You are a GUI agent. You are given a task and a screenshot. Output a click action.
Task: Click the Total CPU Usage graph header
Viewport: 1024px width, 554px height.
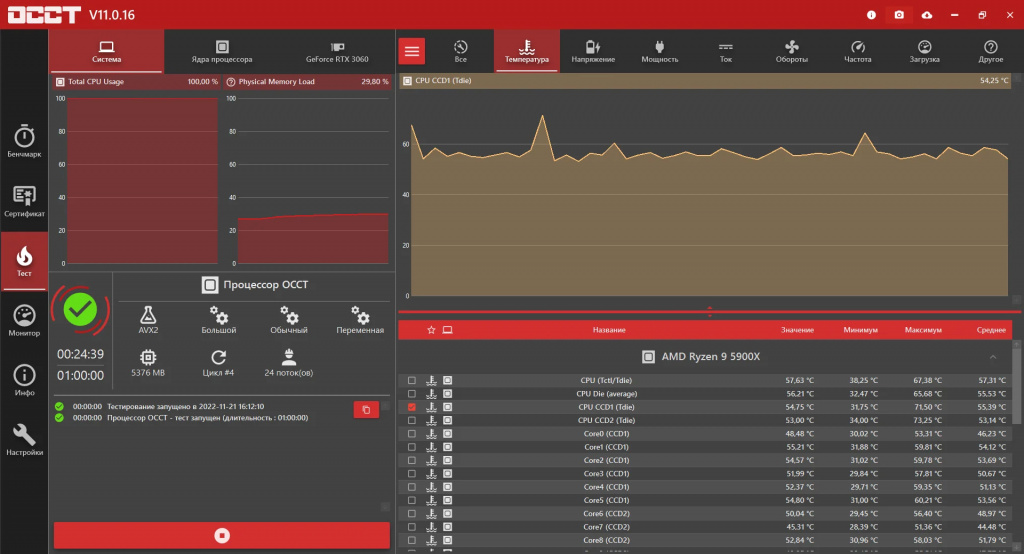coord(136,82)
